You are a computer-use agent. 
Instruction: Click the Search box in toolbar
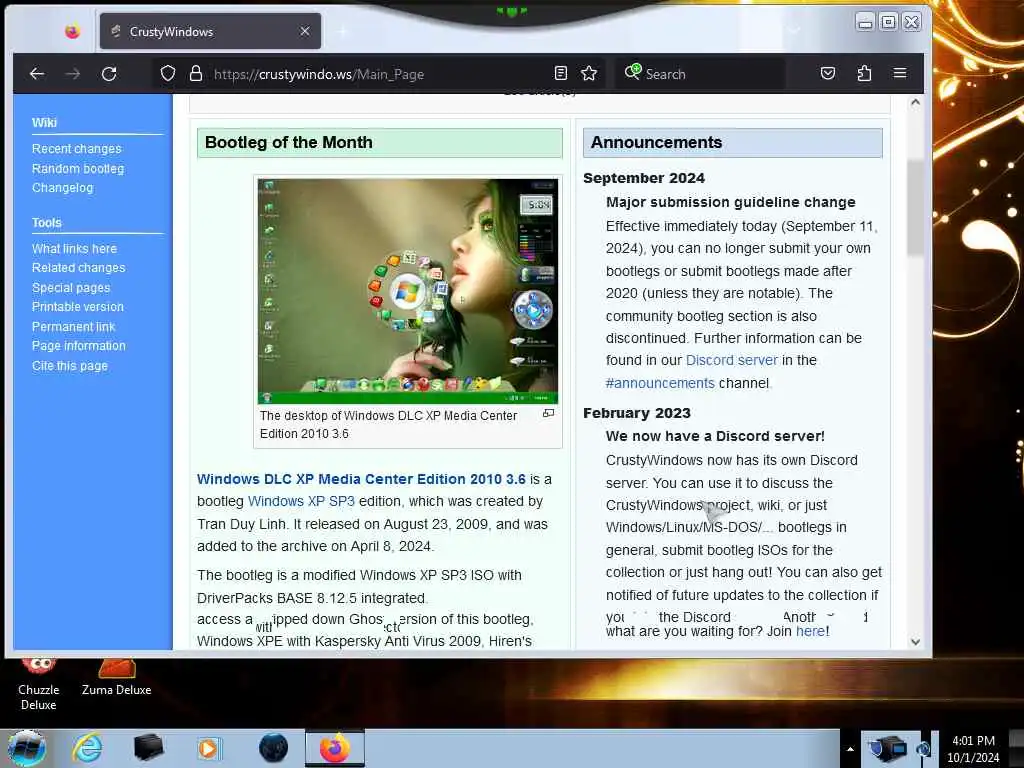(x=700, y=74)
